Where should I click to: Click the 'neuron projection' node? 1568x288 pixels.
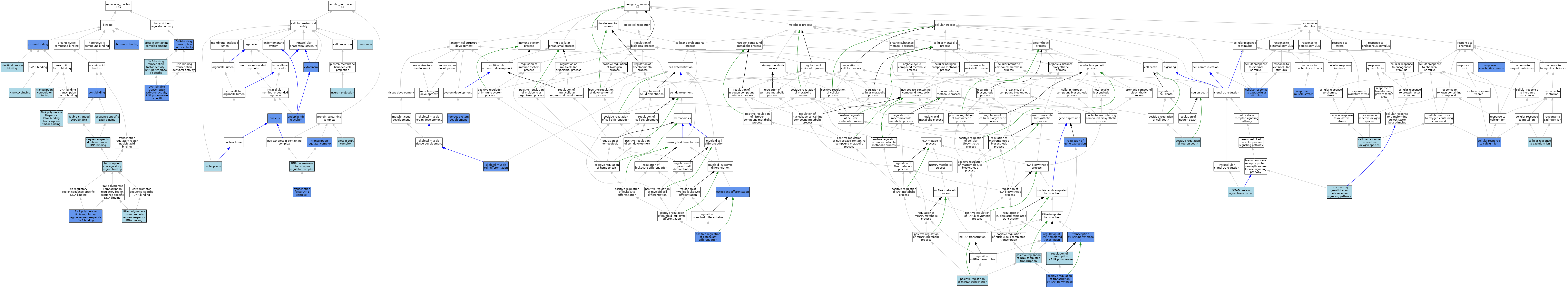[x=343, y=92]
